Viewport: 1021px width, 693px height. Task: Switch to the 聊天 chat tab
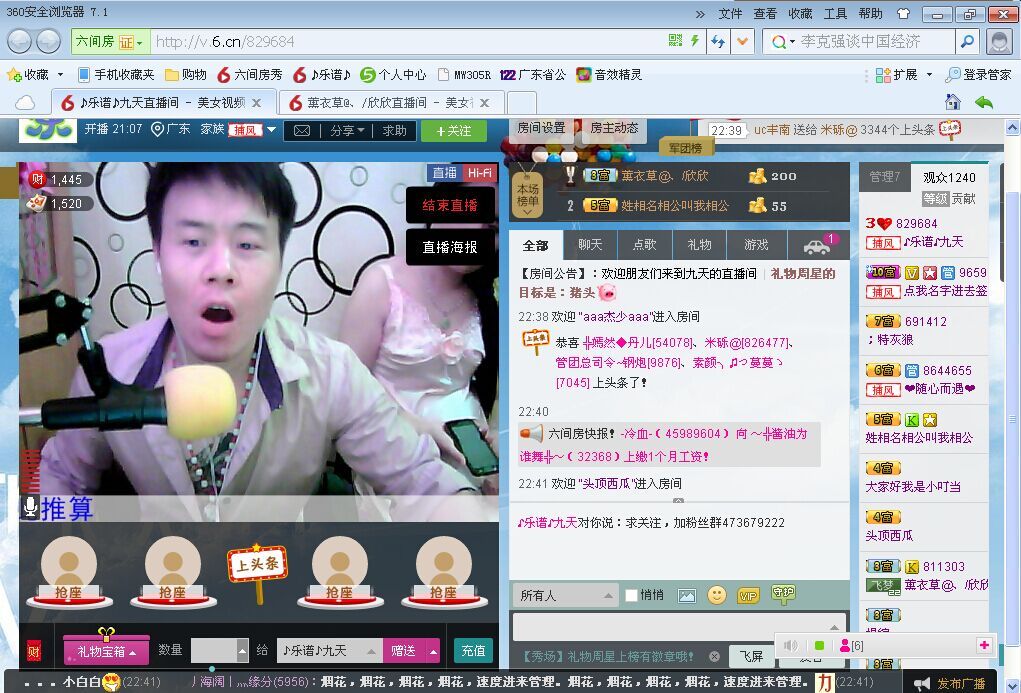click(590, 245)
